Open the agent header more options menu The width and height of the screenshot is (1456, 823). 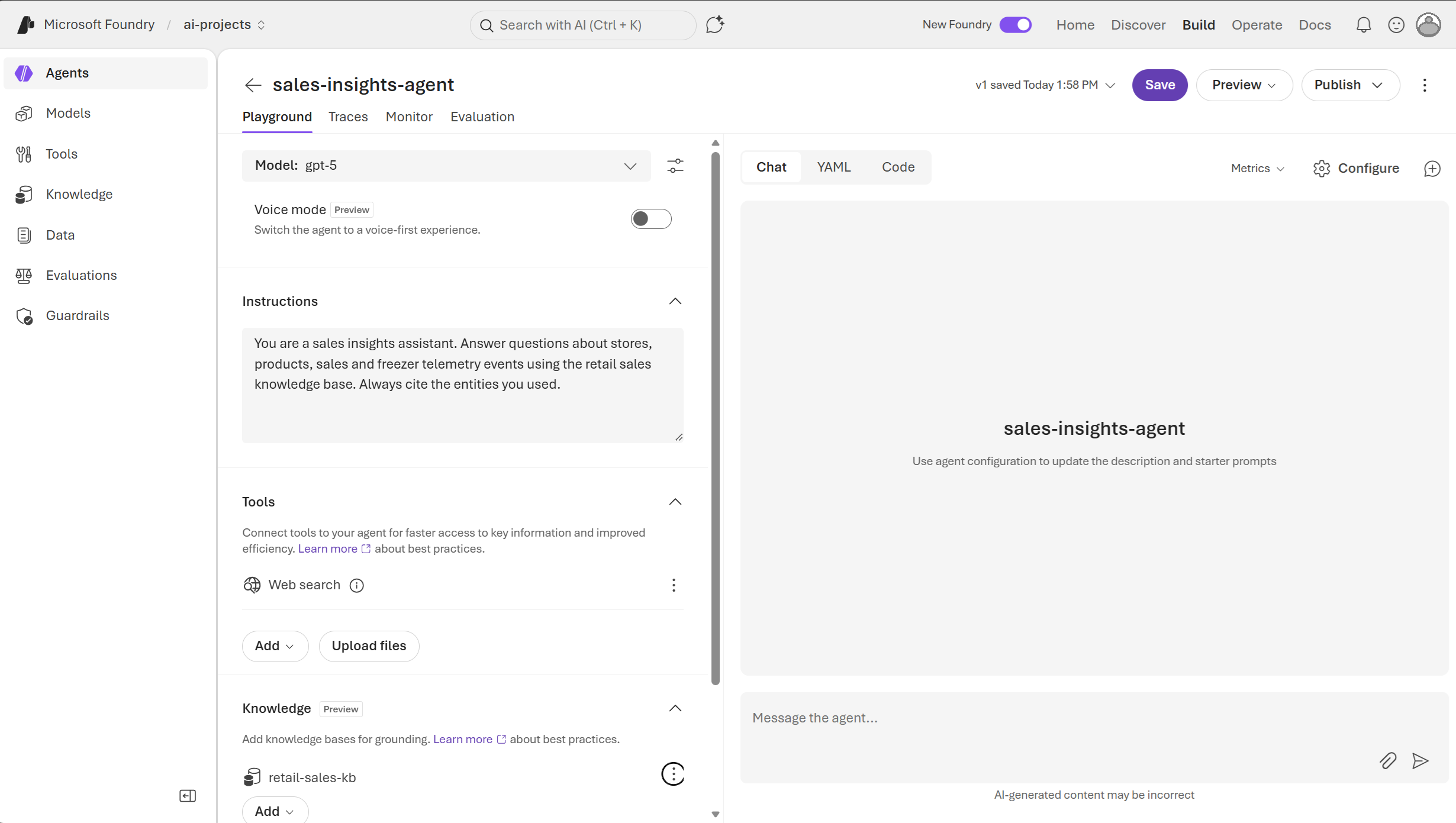click(x=1425, y=85)
